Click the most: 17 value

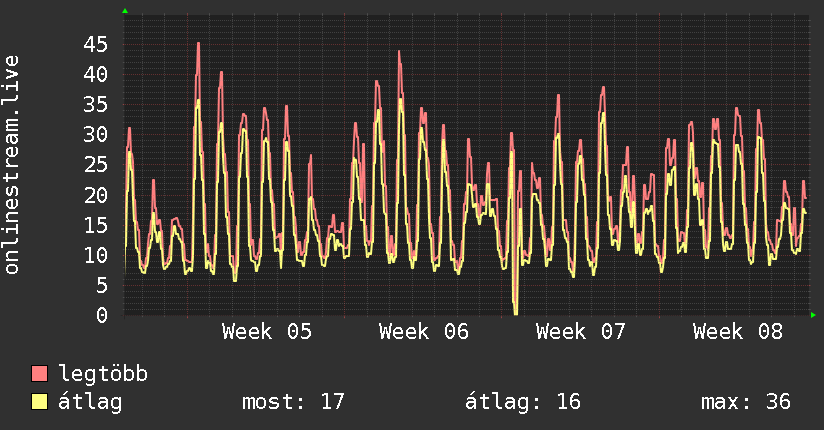pos(293,402)
